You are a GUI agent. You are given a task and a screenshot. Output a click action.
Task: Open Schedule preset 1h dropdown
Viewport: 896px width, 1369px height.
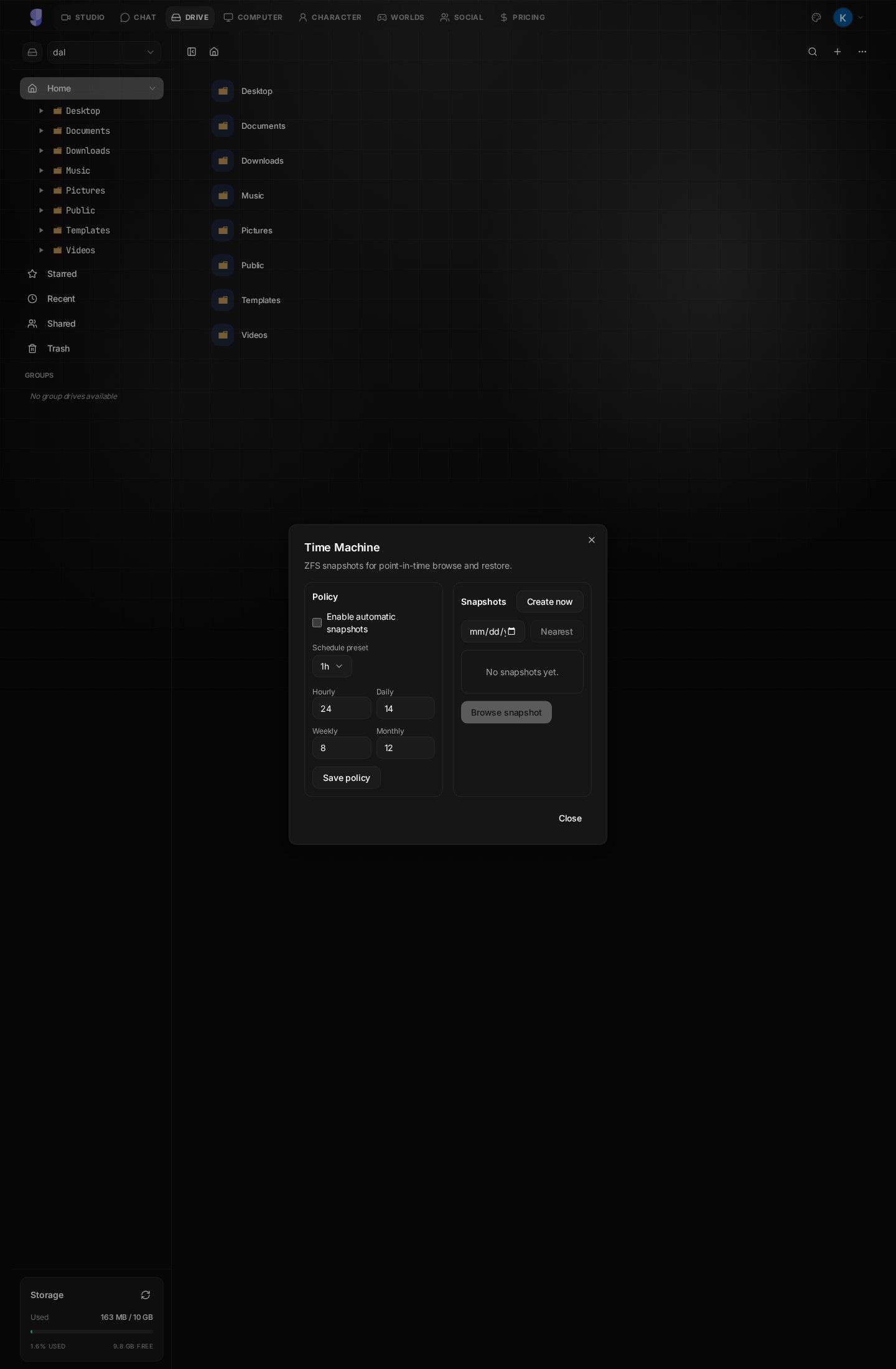coord(332,666)
